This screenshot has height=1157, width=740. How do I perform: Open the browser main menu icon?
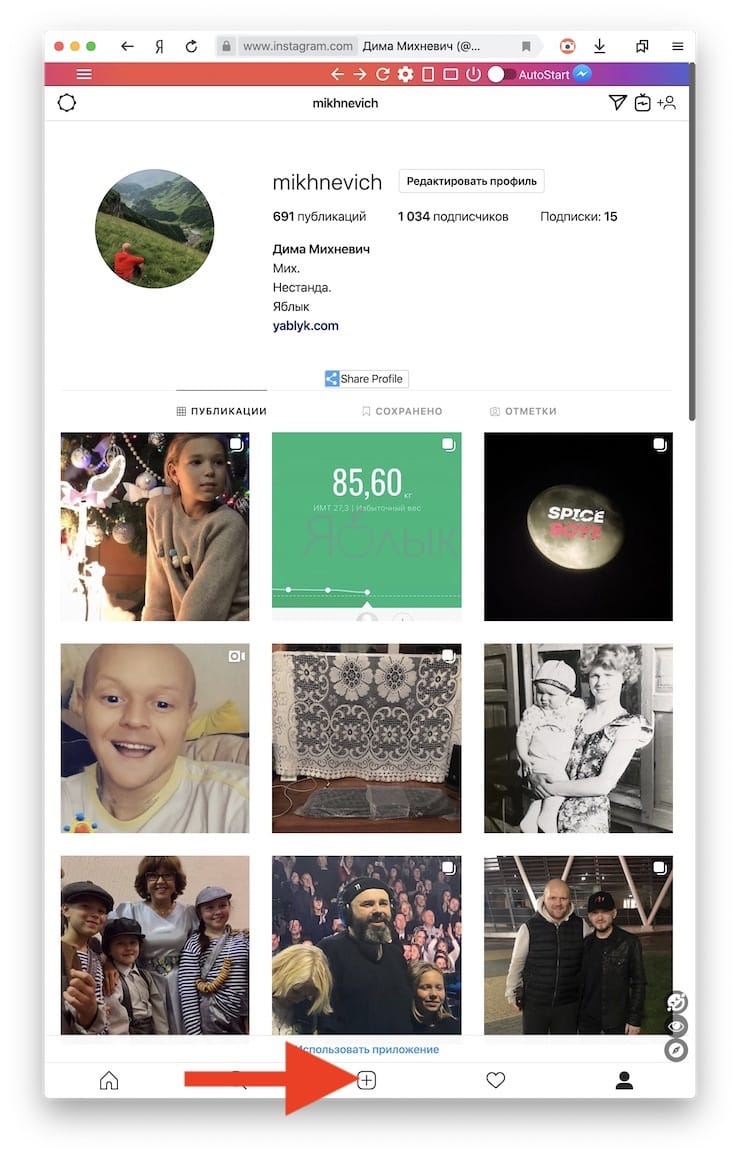coord(677,46)
